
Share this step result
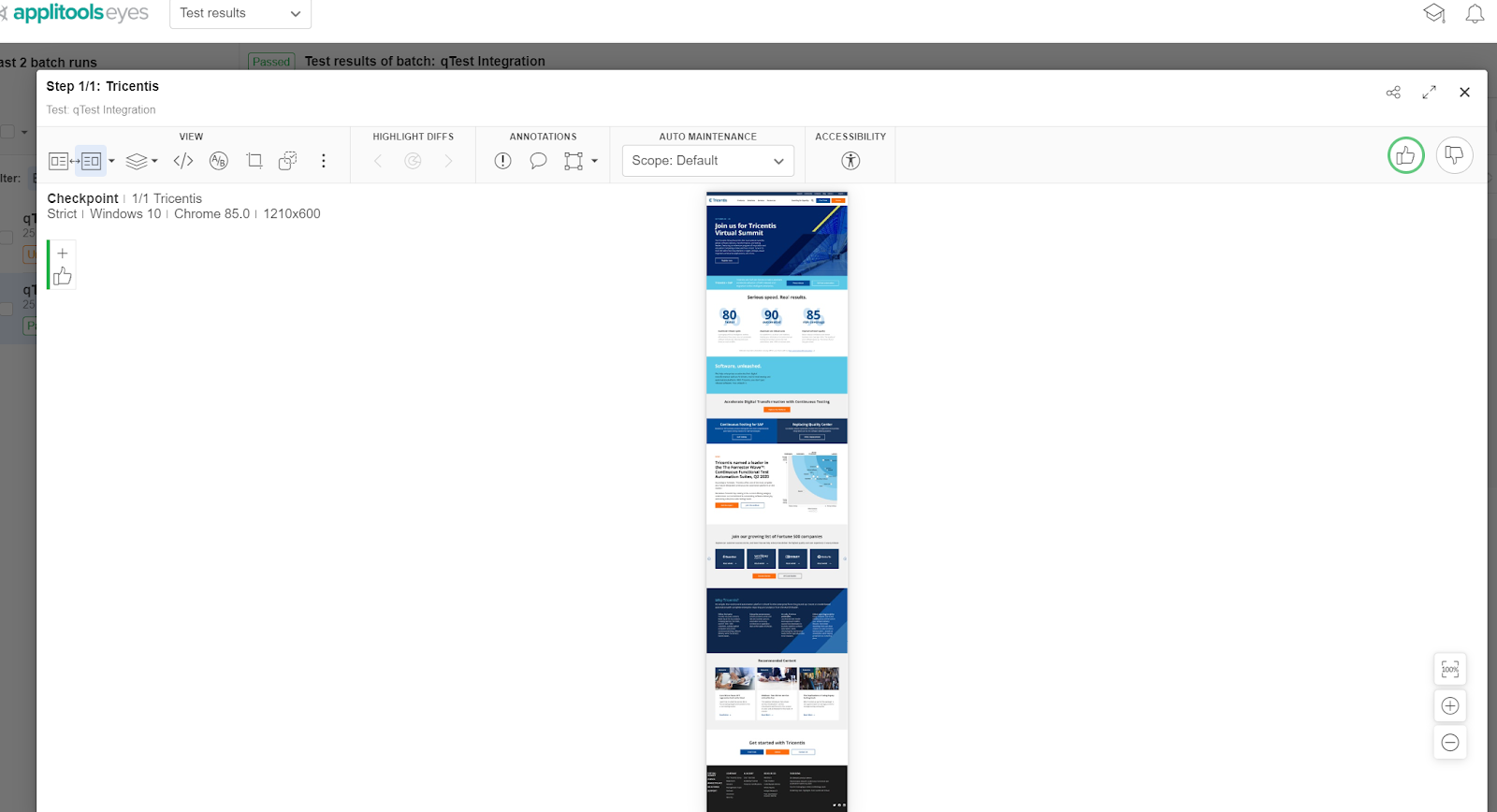click(x=1393, y=92)
